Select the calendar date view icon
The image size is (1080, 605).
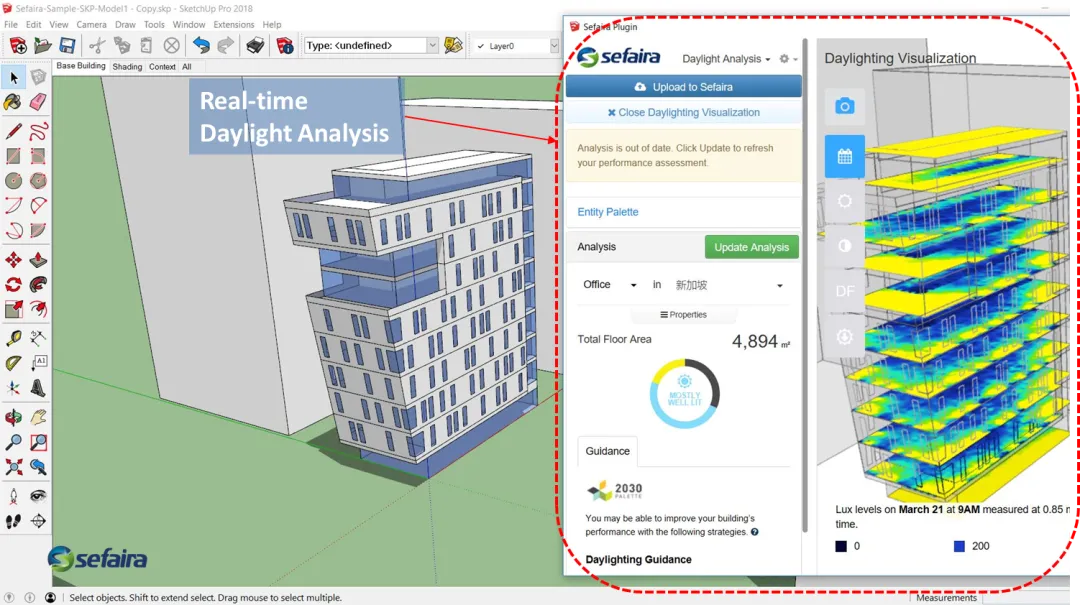[x=844, y=156]
